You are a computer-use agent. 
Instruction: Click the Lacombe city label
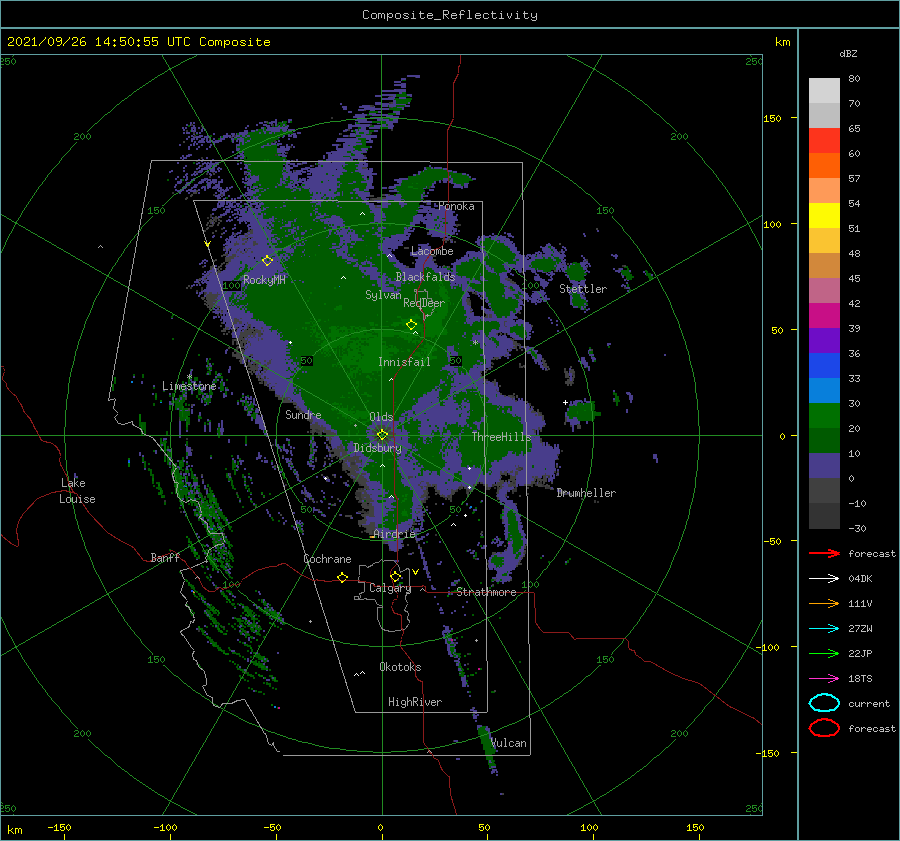[432, 251]
